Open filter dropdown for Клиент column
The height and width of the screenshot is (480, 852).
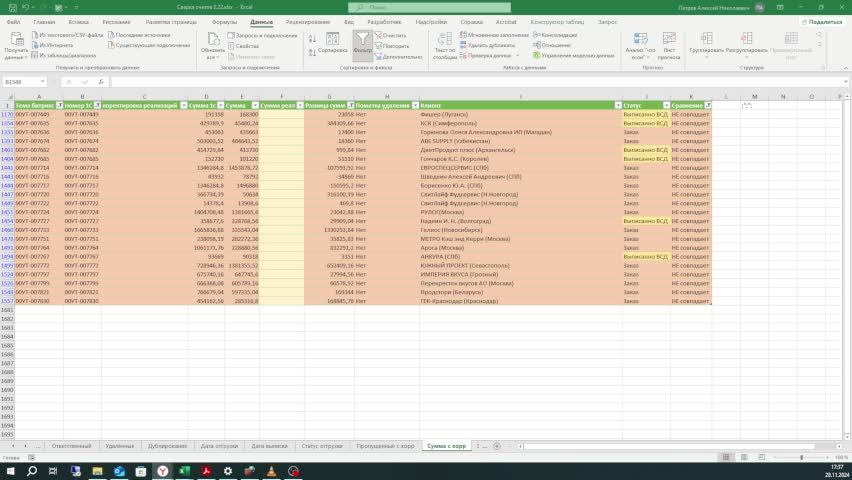[618, 105]
